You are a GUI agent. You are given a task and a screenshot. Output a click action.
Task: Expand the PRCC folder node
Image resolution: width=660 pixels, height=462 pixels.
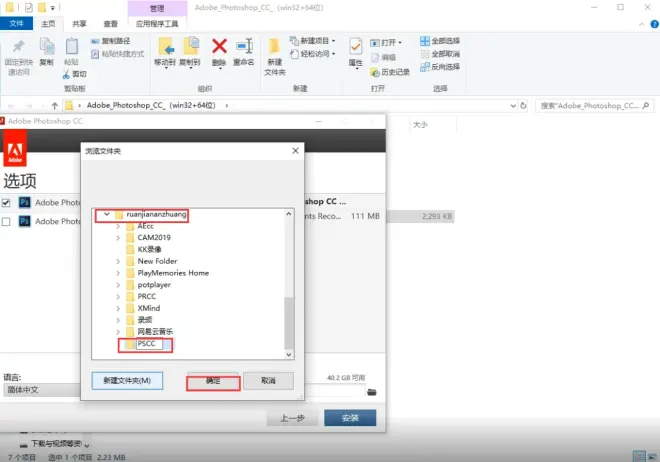coord(118,297)
